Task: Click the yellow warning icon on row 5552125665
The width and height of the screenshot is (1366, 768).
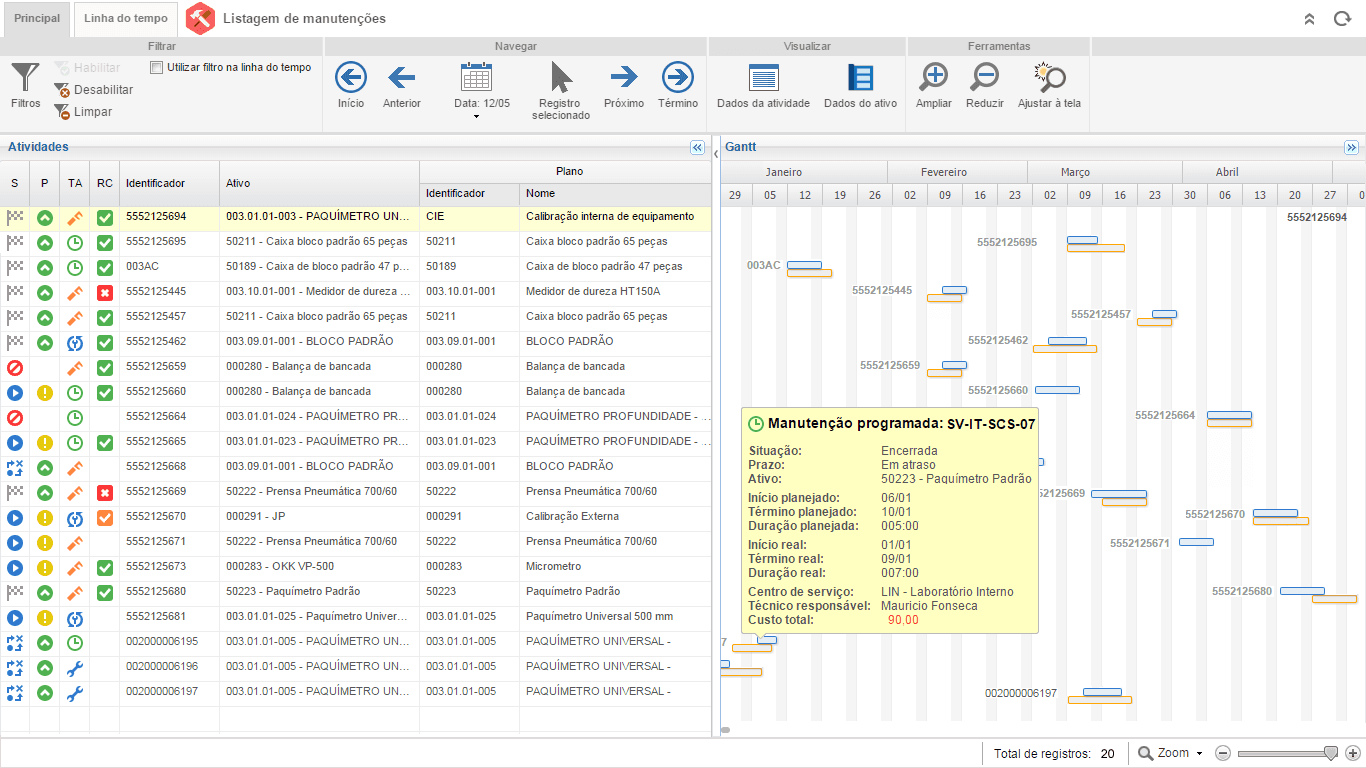Action: [45, 442]
